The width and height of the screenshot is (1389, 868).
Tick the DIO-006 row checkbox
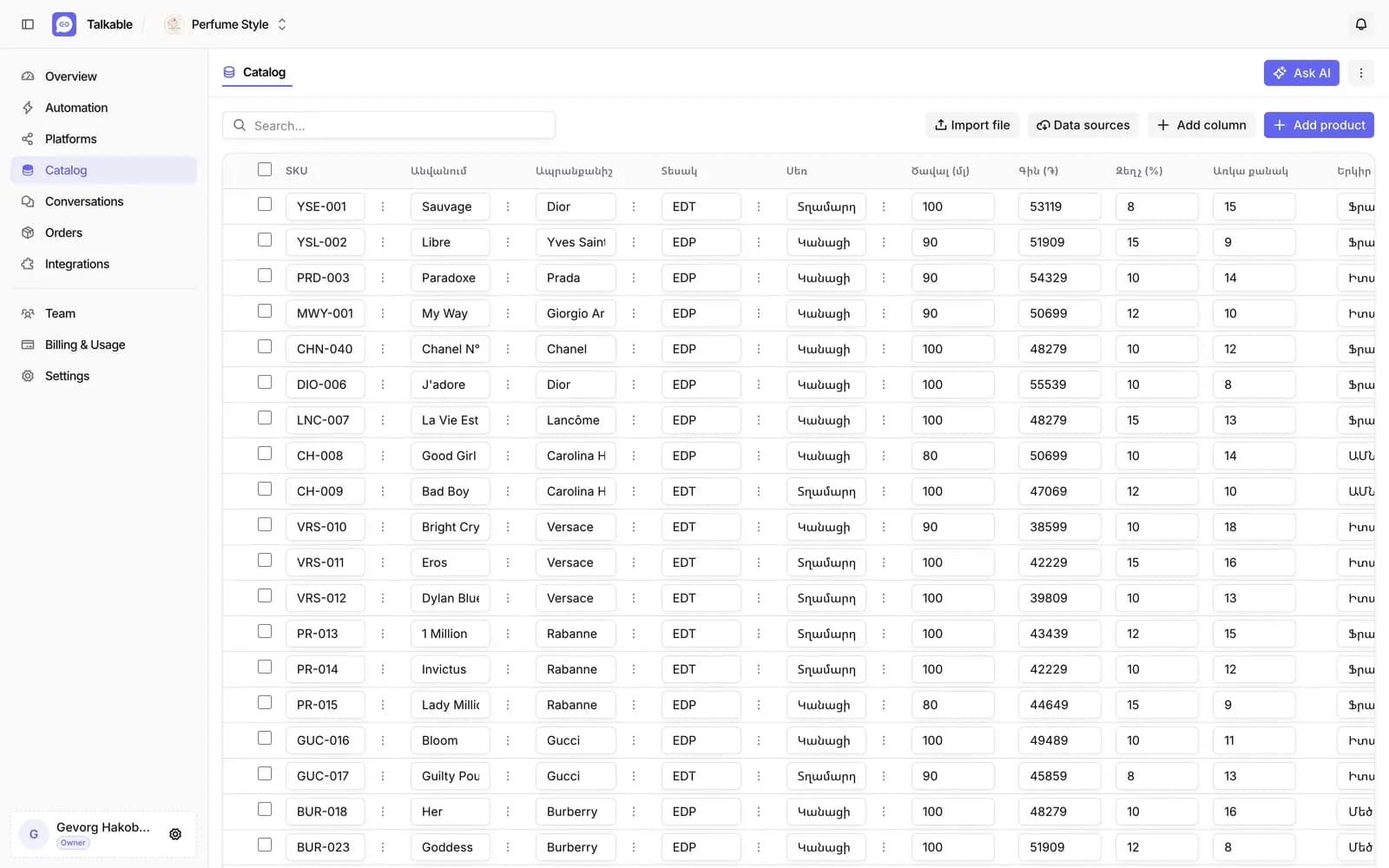[x=265, y=382]
